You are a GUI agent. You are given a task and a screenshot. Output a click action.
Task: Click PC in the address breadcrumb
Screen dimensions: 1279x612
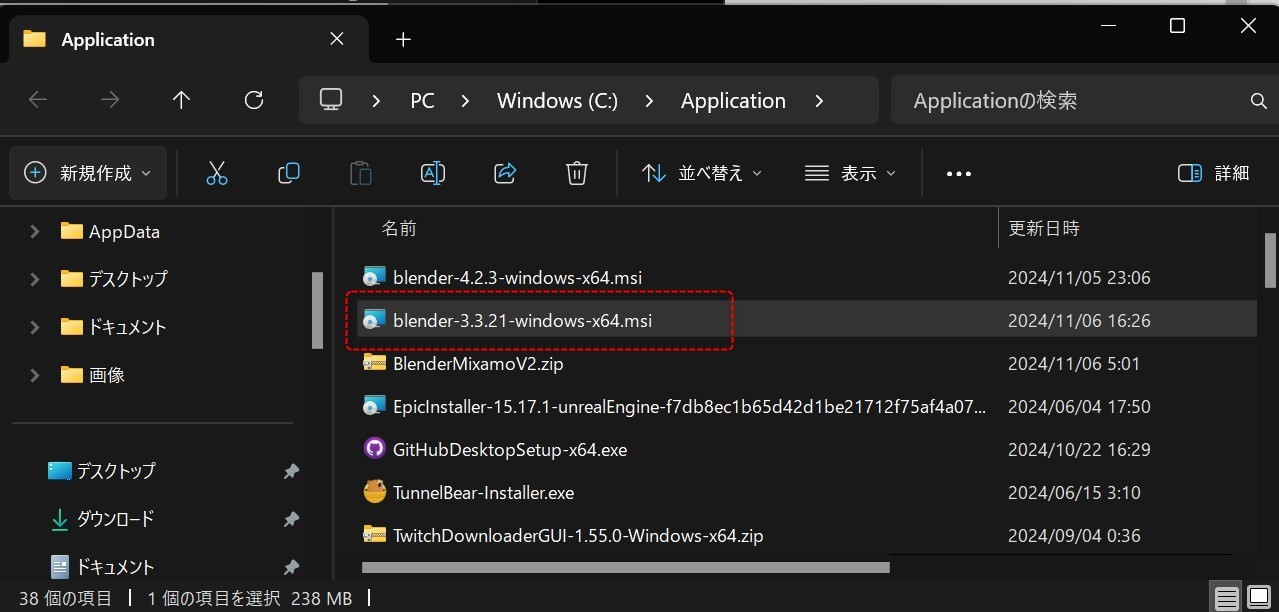[422, 101]
